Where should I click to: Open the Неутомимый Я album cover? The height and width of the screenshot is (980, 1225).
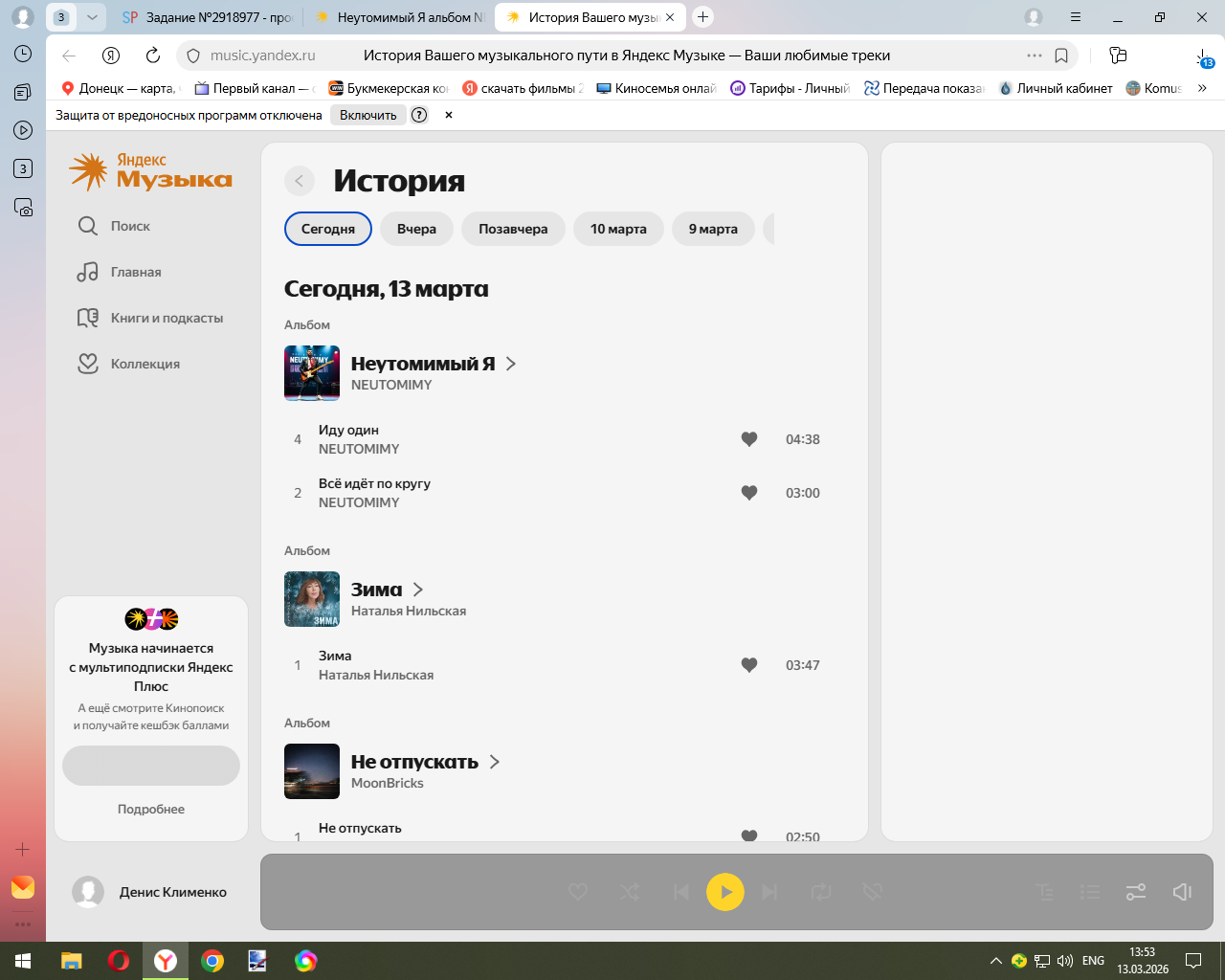point(312,373)
